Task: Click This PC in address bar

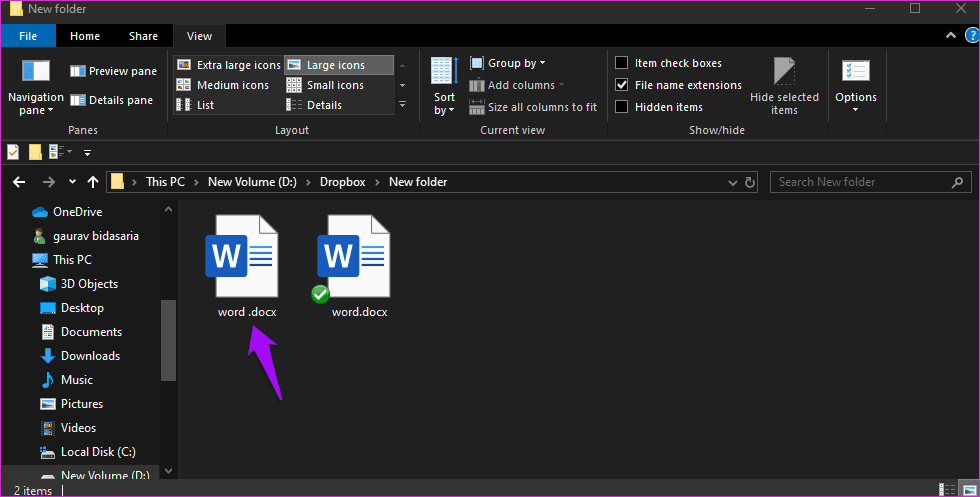Action: click(x=166, y=182)
